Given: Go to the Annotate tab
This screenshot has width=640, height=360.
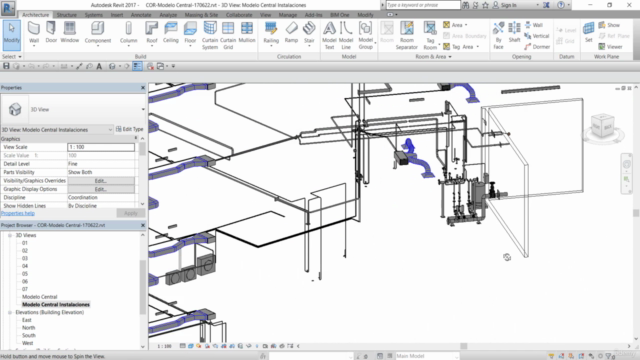Looking at the screenshot, I should [x=141, y=15].
